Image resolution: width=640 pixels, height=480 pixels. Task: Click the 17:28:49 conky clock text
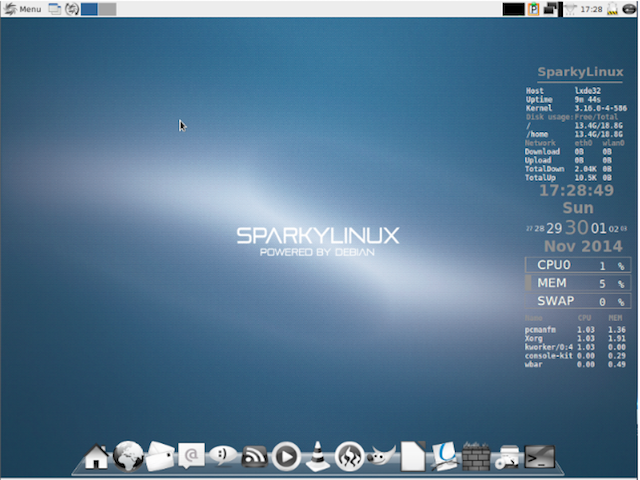pos(576,190)
